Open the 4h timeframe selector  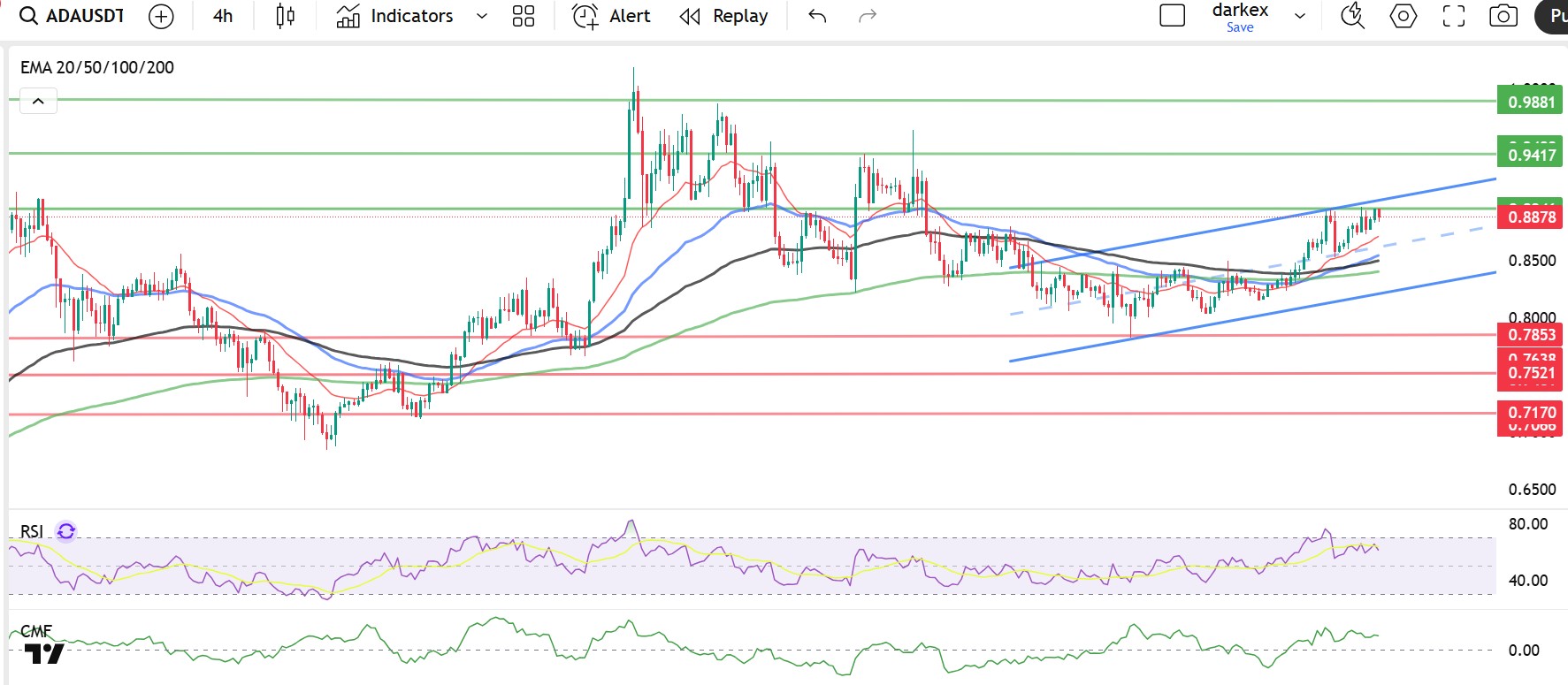[223, 16]
